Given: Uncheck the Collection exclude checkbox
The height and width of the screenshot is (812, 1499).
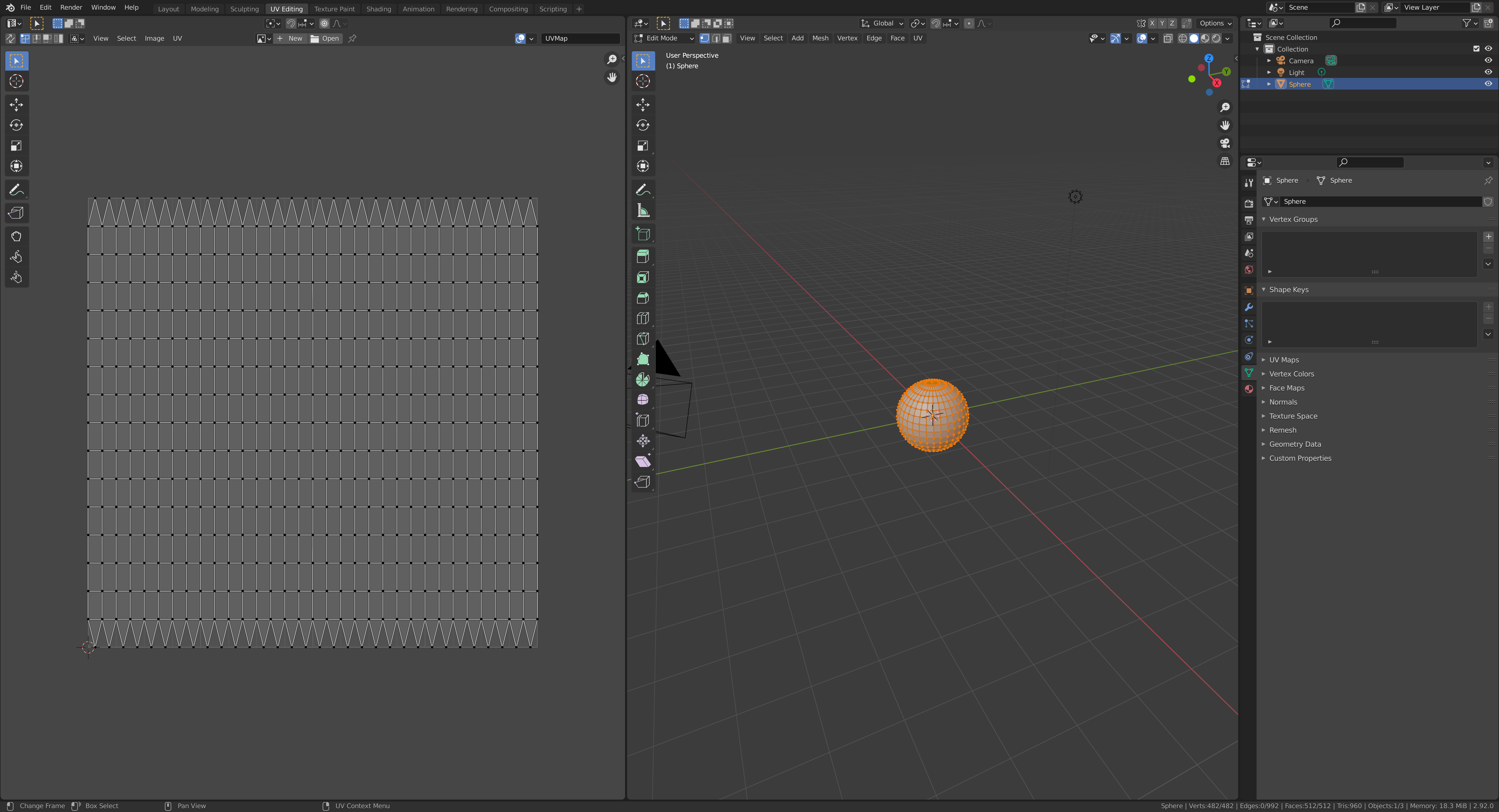Looking at the screenshot, I should 1476,49.
